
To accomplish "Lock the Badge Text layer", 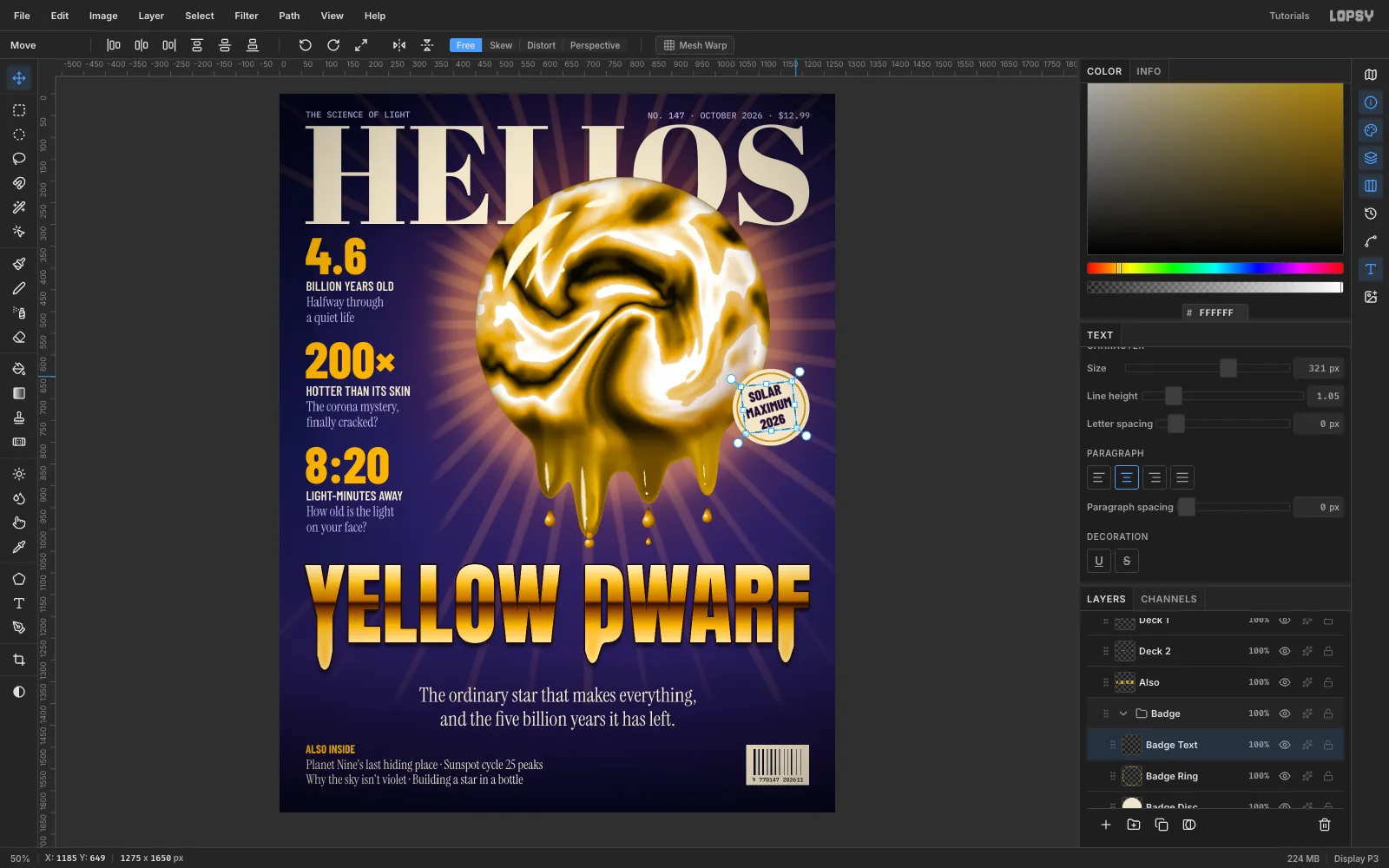I will [1328, 745].
